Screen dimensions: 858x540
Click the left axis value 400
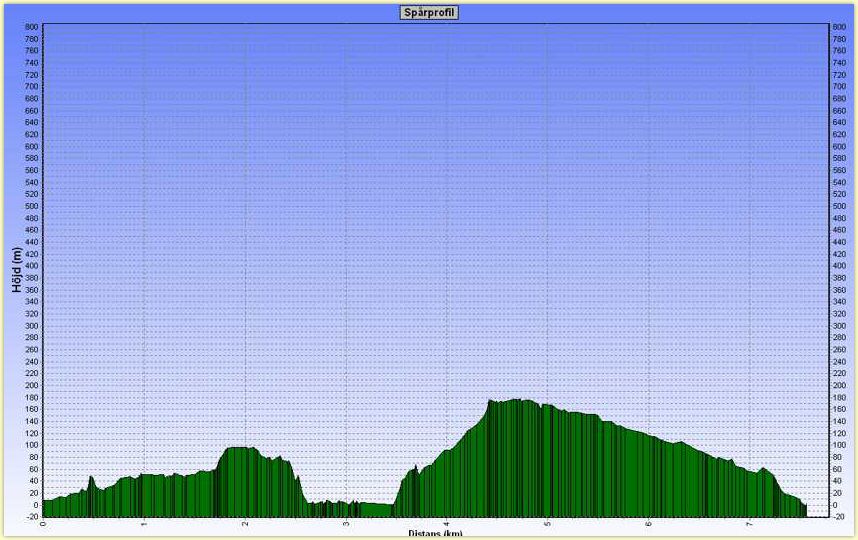[32, 266]
